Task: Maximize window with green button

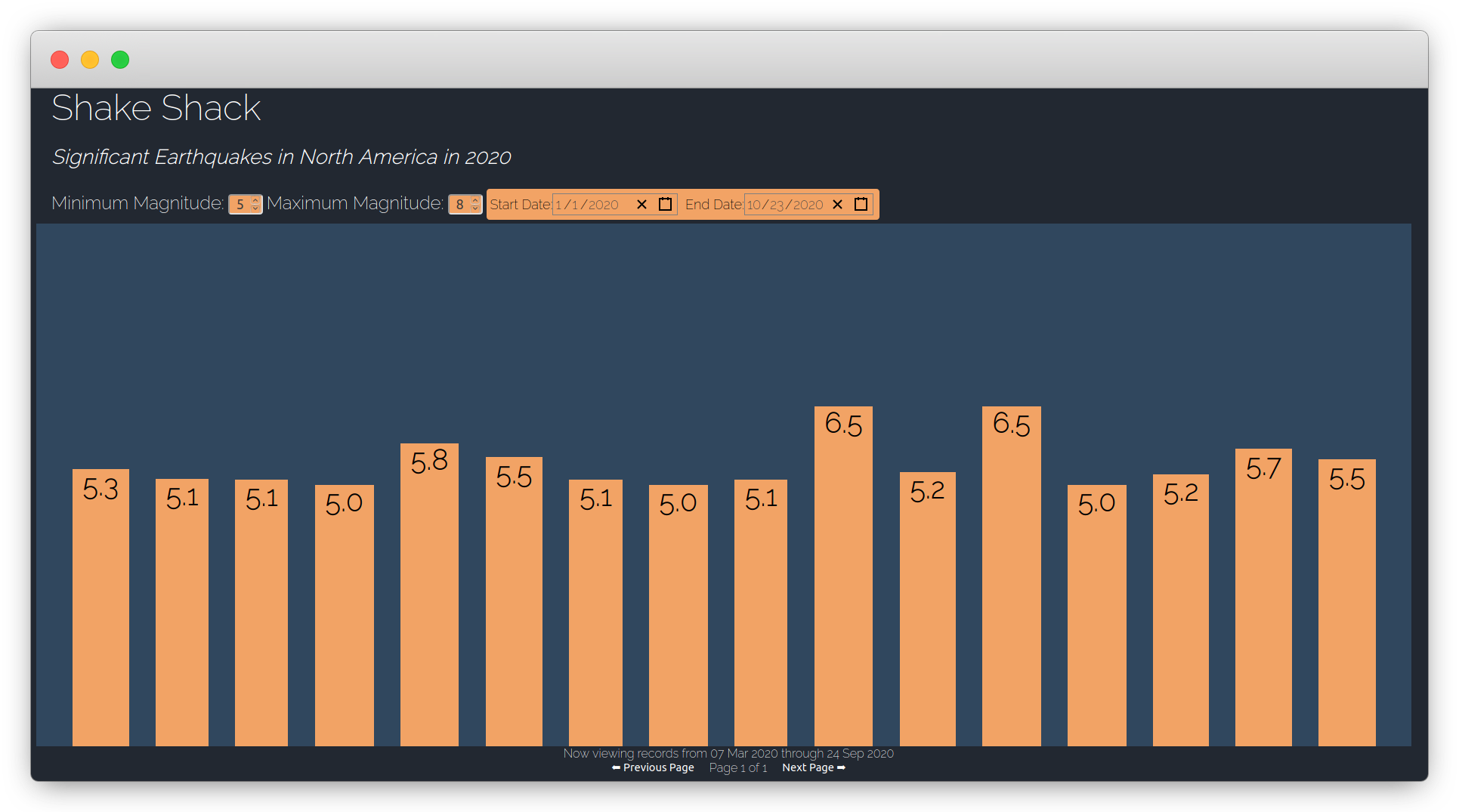Action: pos(120,60)
